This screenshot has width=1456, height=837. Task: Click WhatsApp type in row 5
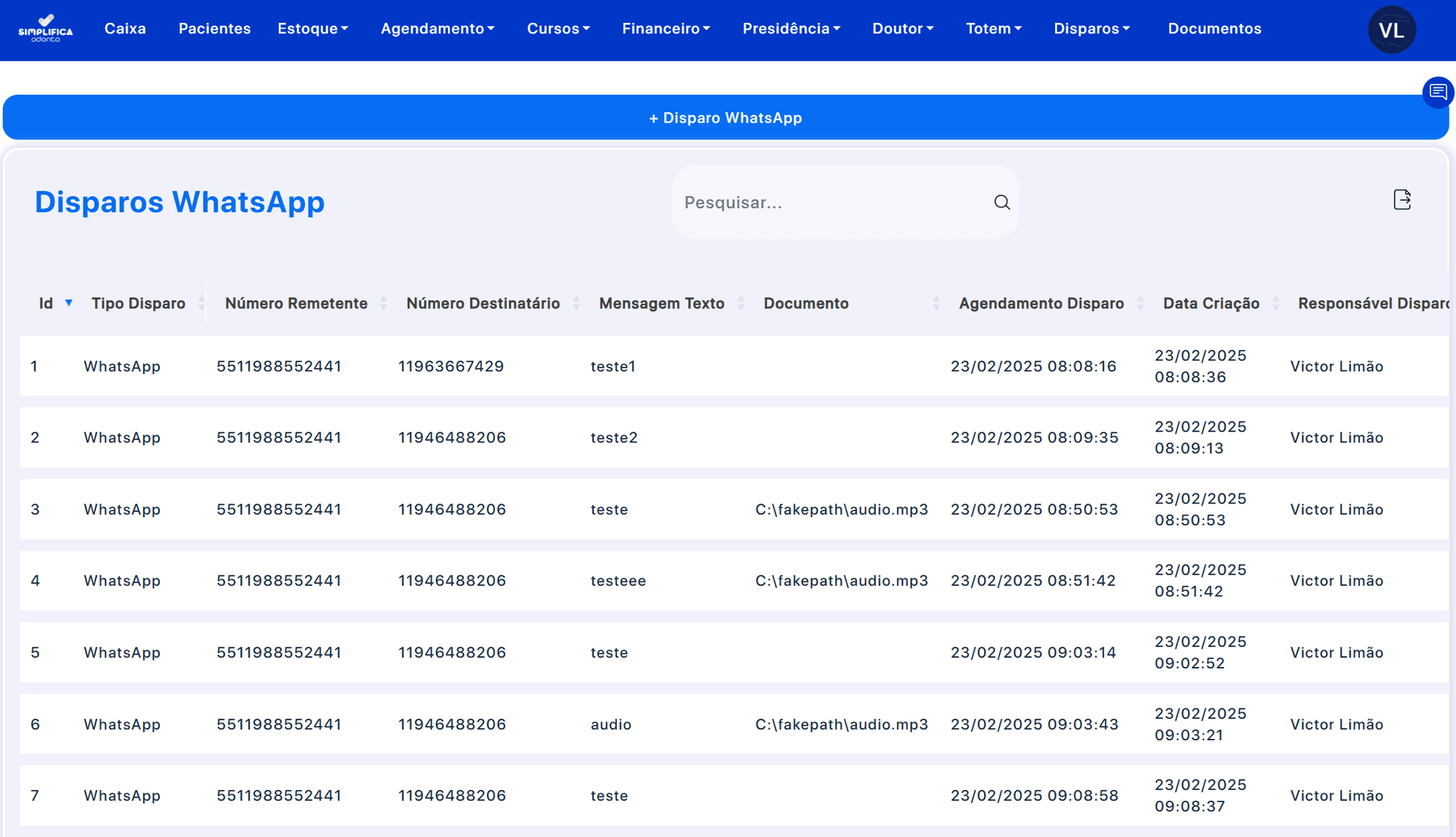122,652
